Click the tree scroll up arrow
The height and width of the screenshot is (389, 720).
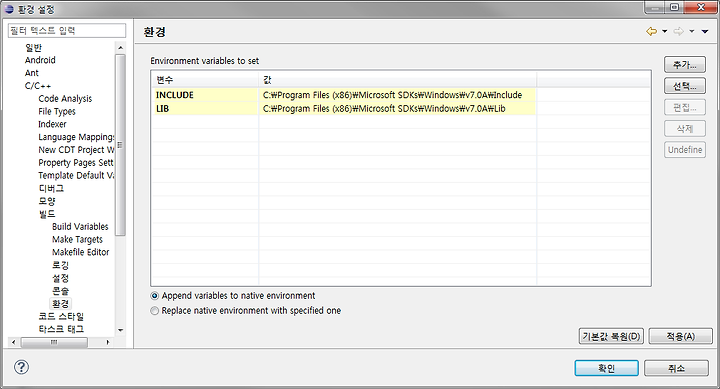(x=120, y=48)
